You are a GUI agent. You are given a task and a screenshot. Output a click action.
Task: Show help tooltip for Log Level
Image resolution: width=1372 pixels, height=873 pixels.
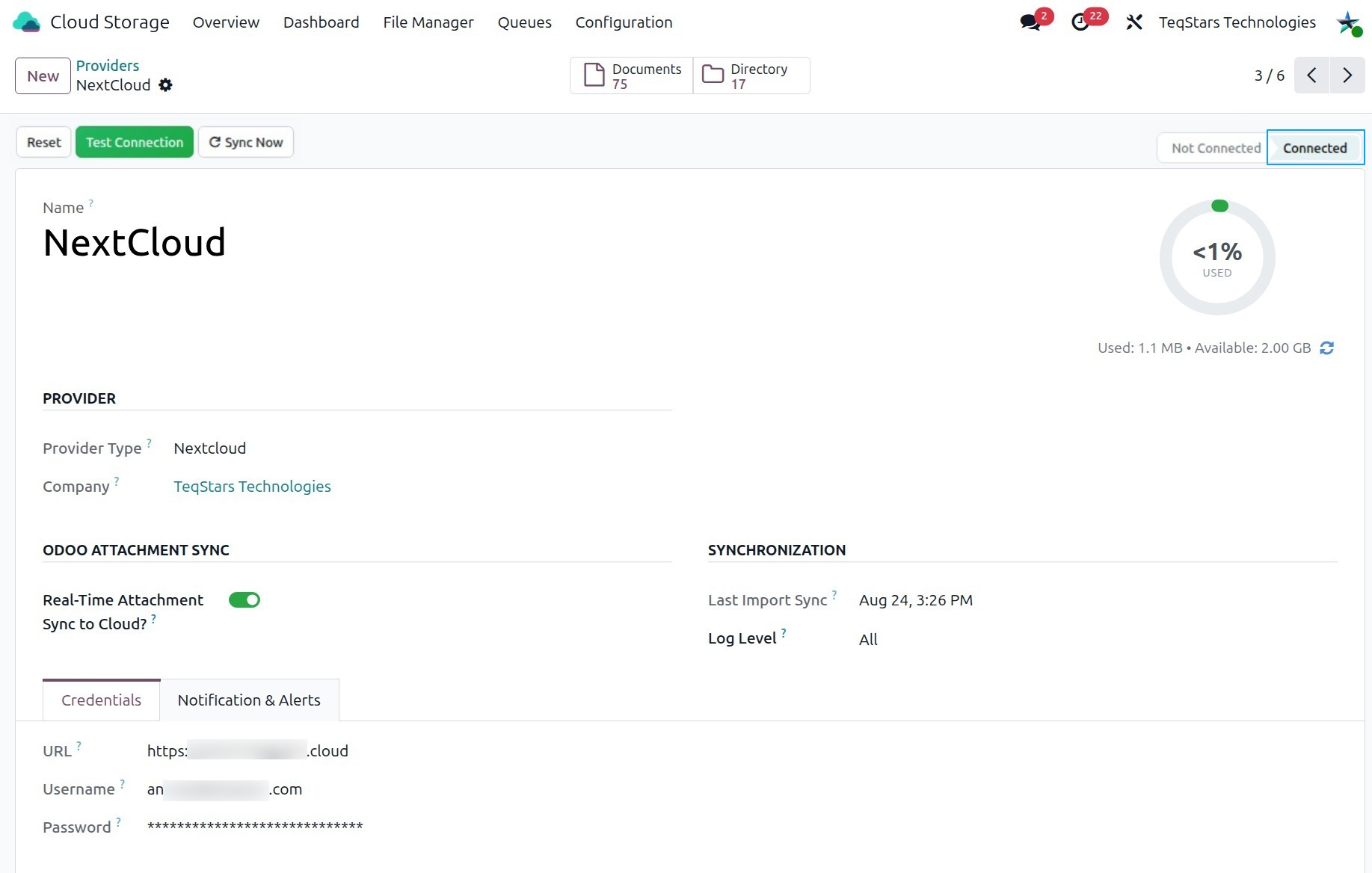click(784, 633)
